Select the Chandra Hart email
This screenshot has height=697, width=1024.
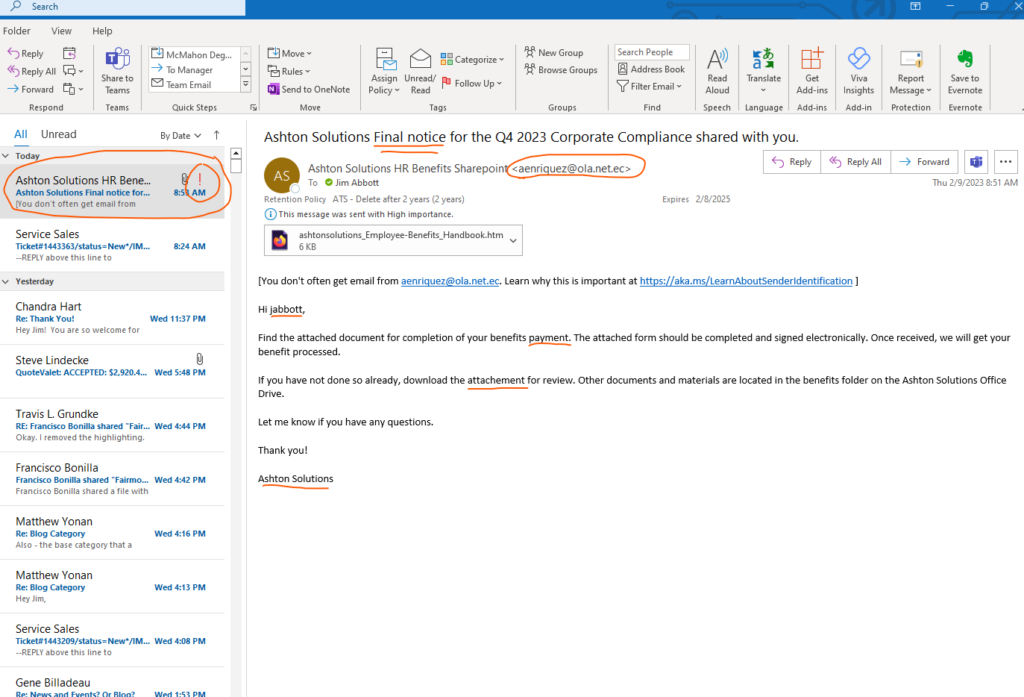point(112,318)
